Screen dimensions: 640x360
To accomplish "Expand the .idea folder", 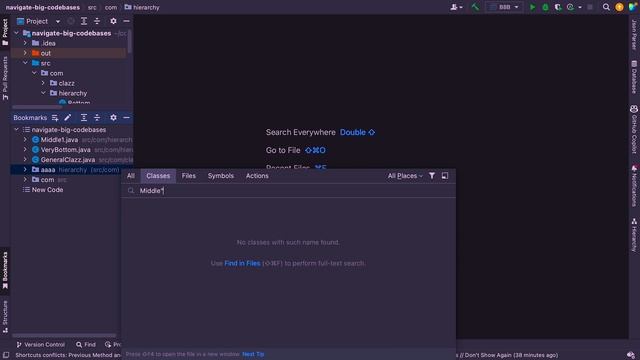I will (25, 43).
